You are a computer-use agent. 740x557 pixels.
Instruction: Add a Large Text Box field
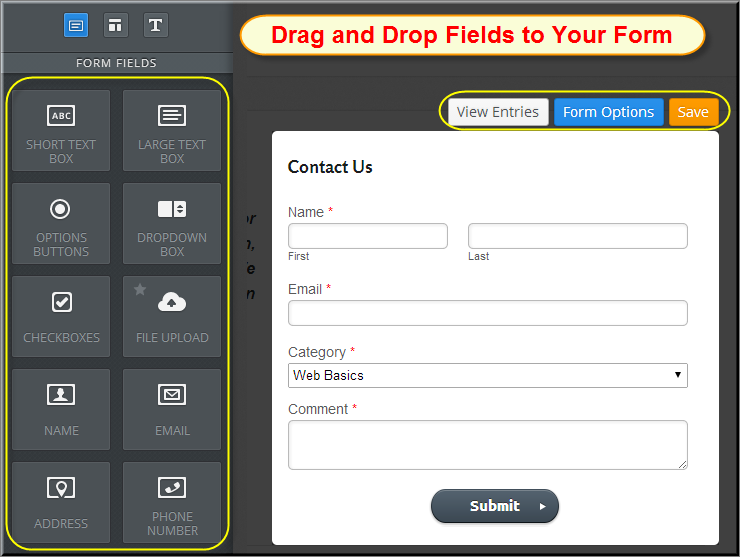click(x=172, y=131)
